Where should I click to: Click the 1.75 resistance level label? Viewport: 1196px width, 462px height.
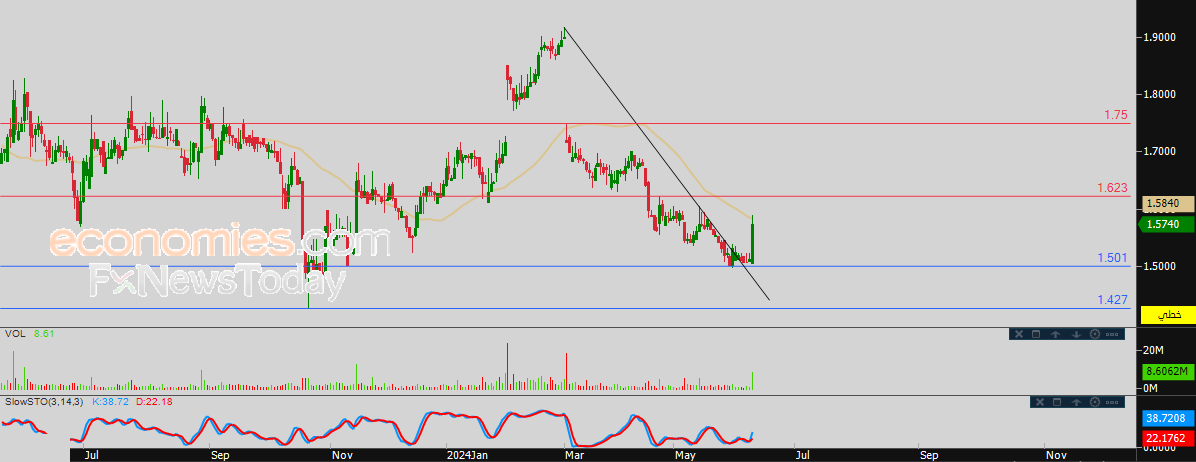1116,115
